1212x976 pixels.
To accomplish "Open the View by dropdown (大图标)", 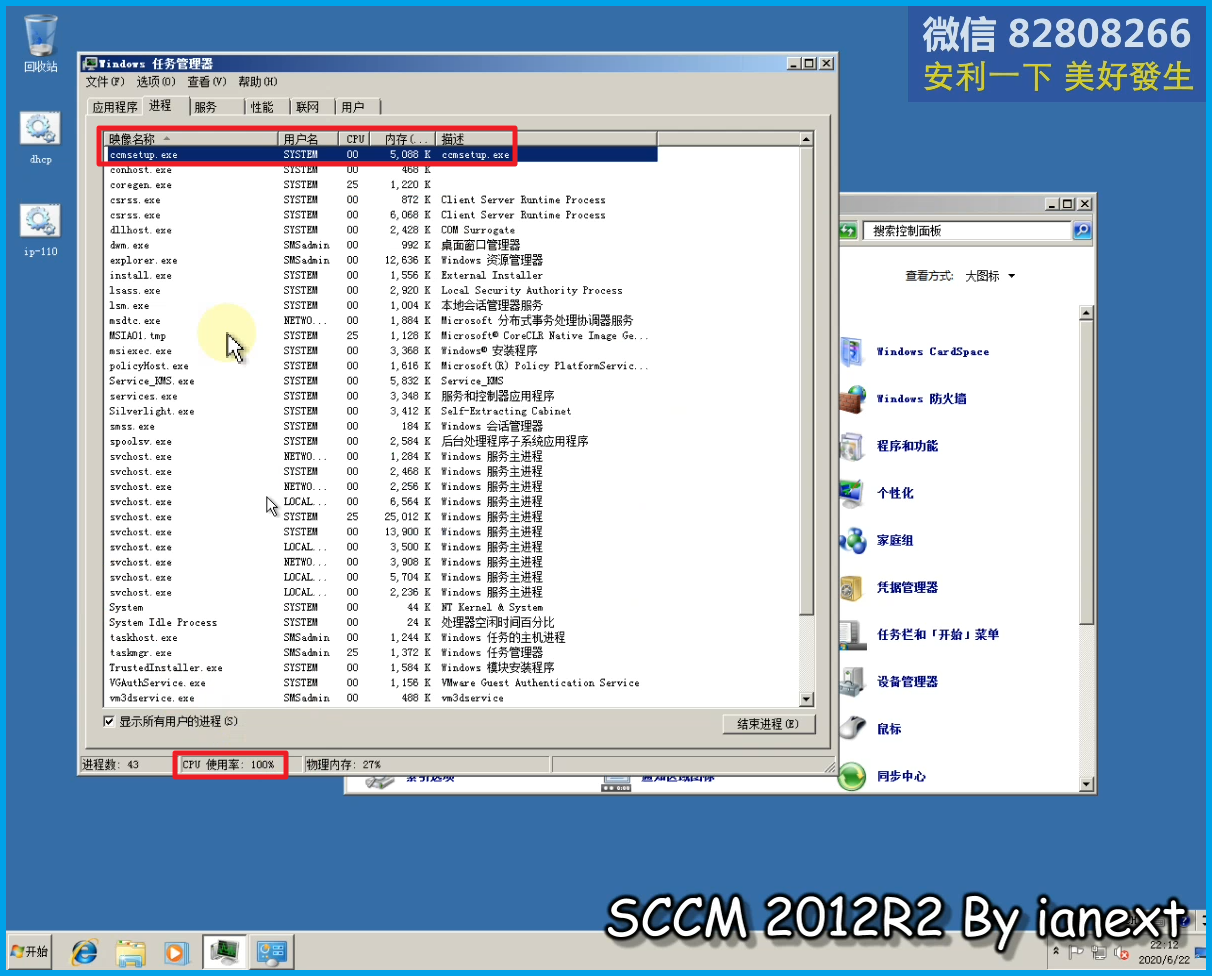I will pos(990,276).
